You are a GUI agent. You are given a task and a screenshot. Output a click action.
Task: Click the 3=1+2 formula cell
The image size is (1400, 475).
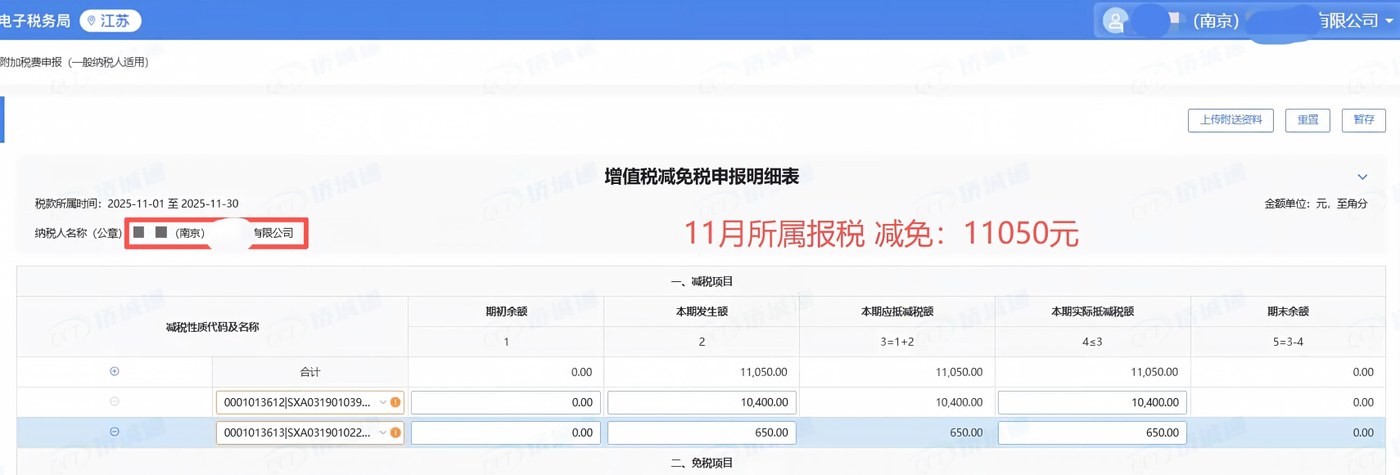tap(897, 342)
